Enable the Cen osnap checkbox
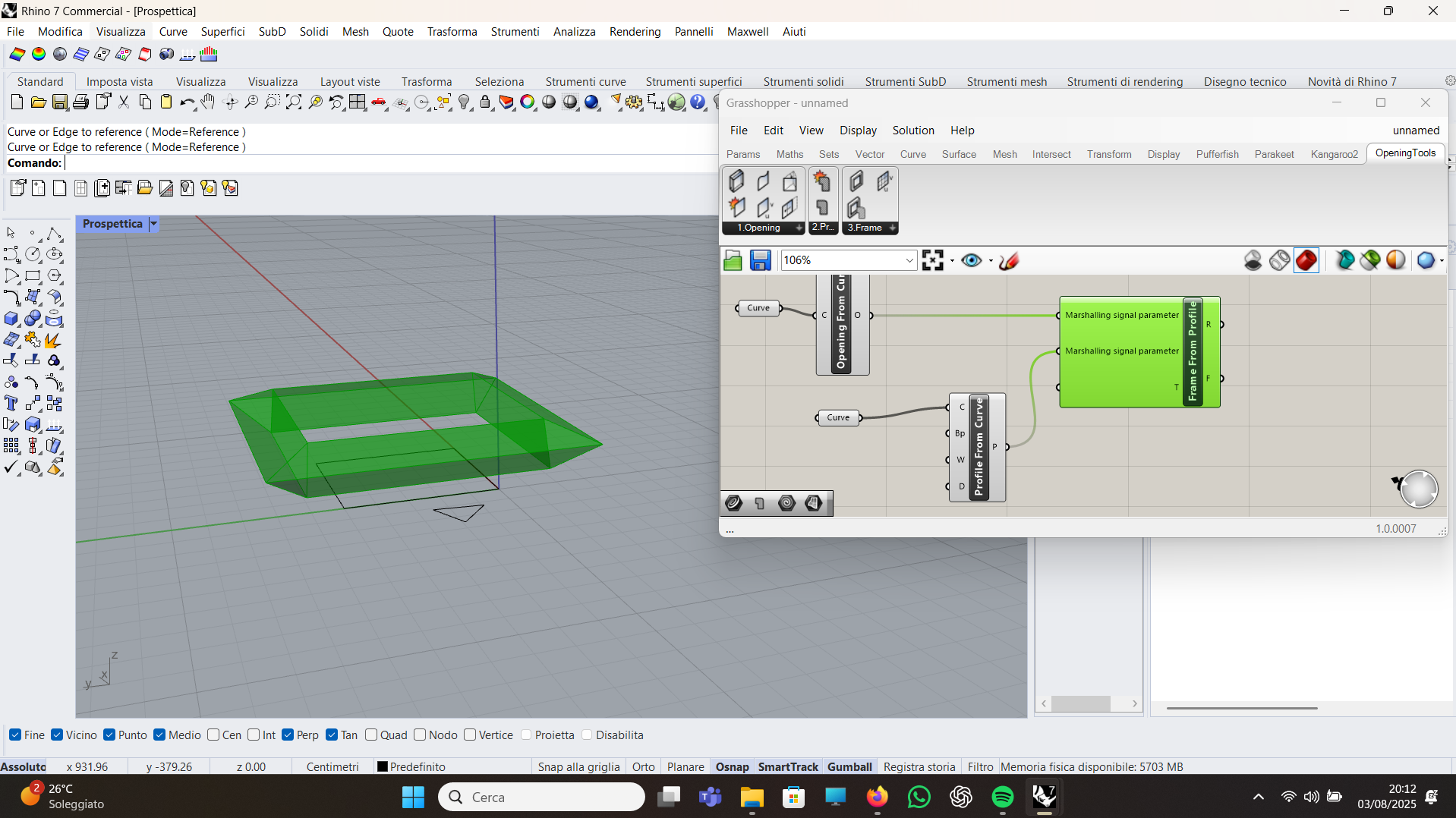Image resolution: width=1456 pixels, height=818 pixels. pos(213,735)
